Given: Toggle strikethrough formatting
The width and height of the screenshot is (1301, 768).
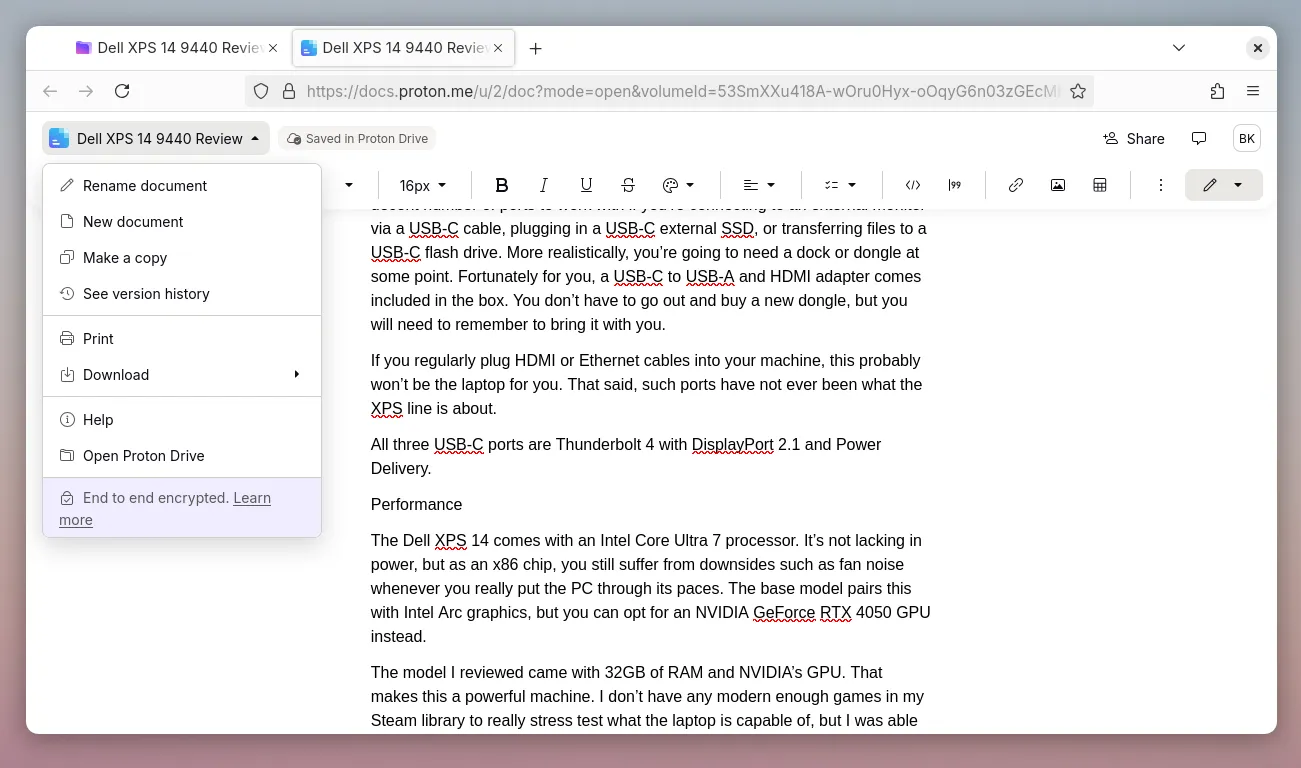Looking at the screenshot, I should (628, 185).
